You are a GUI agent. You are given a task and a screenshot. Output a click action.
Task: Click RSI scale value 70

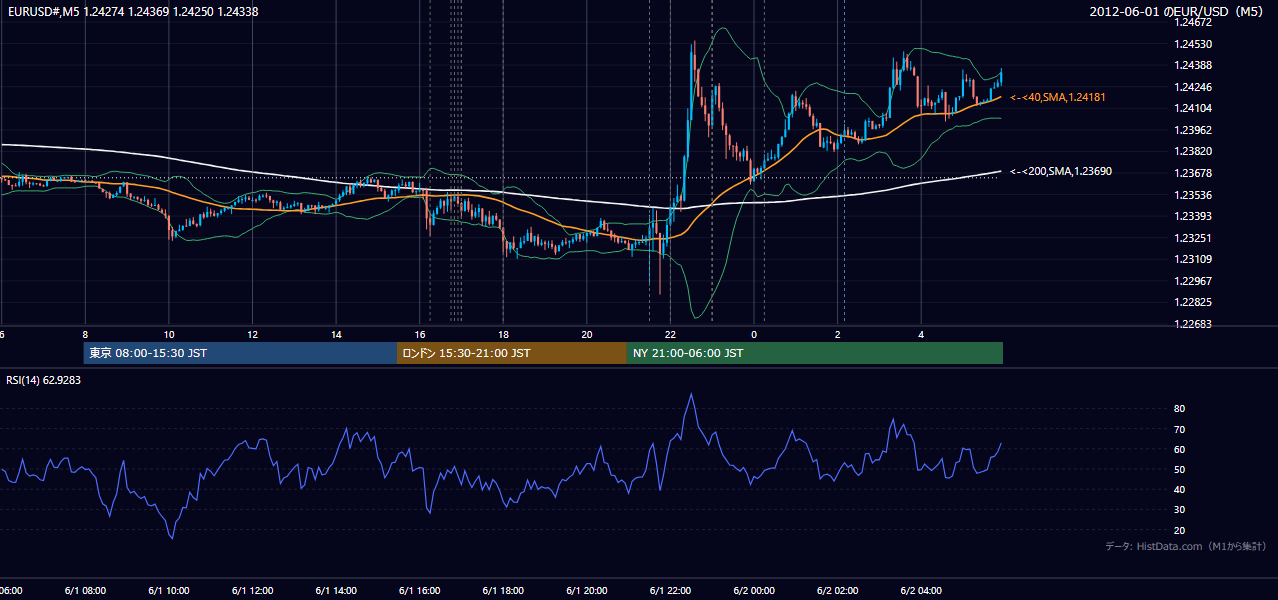tap(1179, 429)
